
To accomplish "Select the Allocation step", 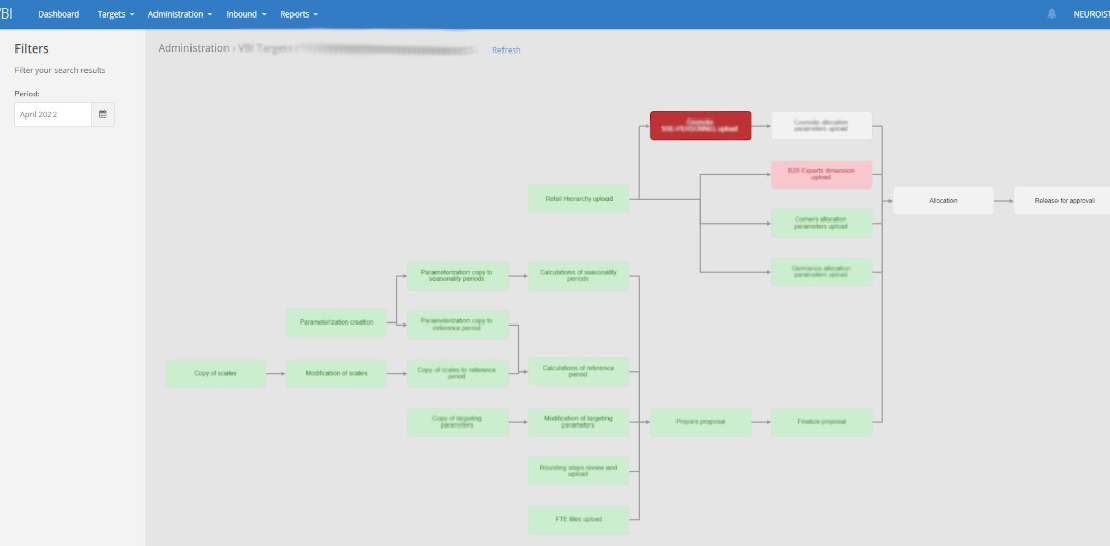I will (942, 201).
